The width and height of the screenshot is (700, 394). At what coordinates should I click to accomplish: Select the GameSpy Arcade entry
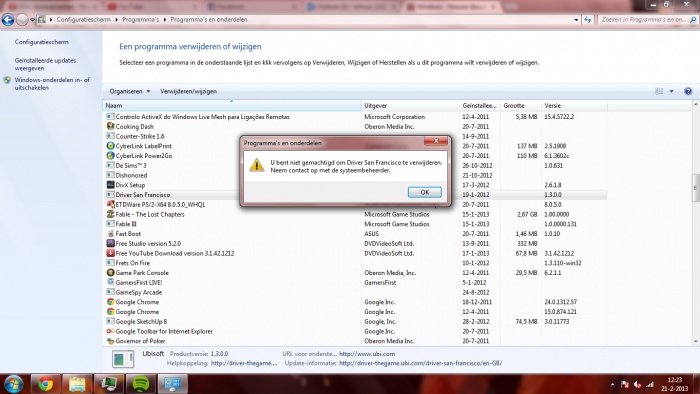(138, 292)
